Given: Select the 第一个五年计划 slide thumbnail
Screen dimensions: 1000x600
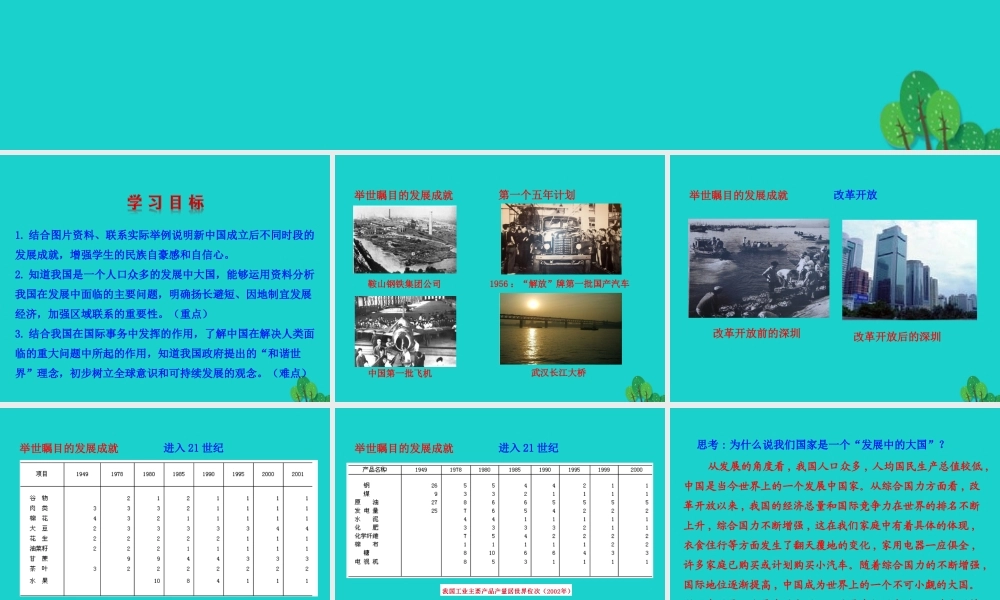Looking at the screenshot, I should 500,278.
